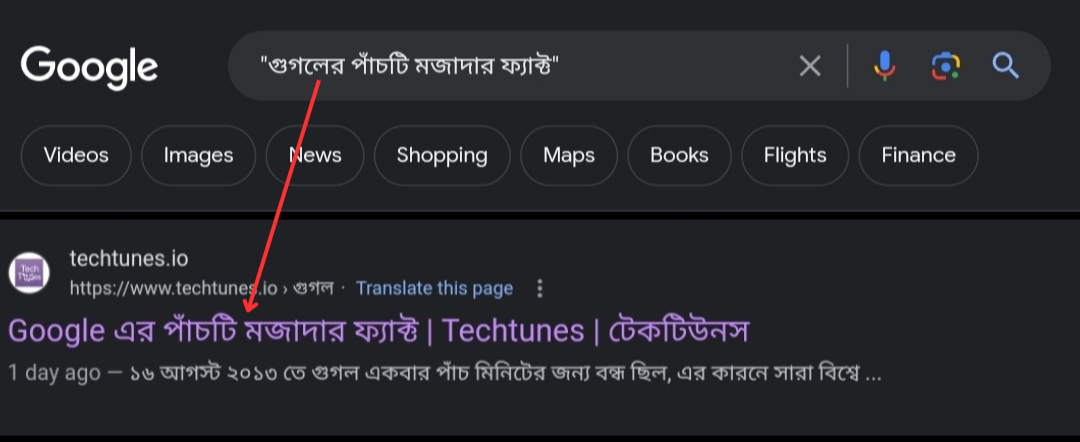Open the three-dot menu for the techtunes result

pyautogui.click(x=540, y=289)
